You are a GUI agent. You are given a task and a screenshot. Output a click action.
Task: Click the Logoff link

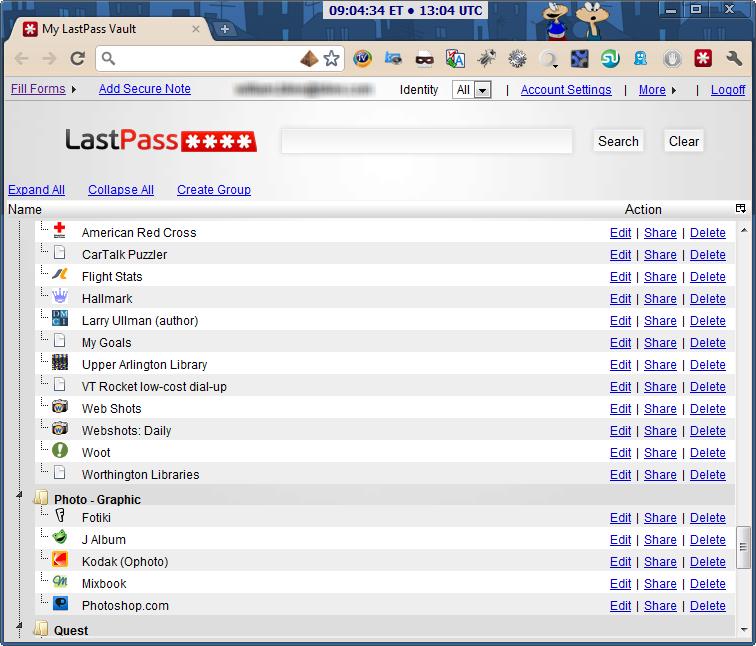[x=728, y=90]
